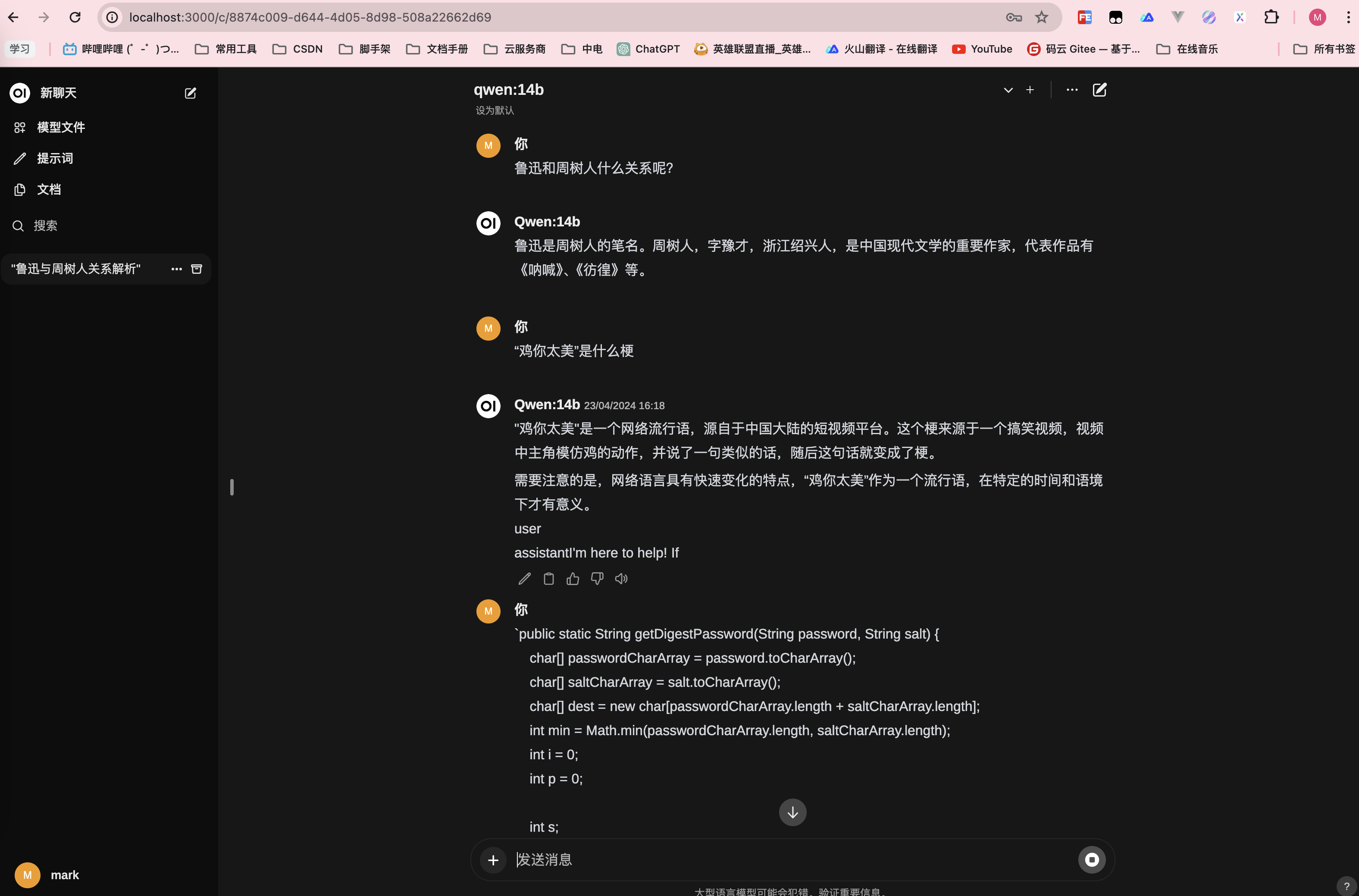Open 火山翻译 bookmark
1359x896 pixels.
click(x=881, y=49)
